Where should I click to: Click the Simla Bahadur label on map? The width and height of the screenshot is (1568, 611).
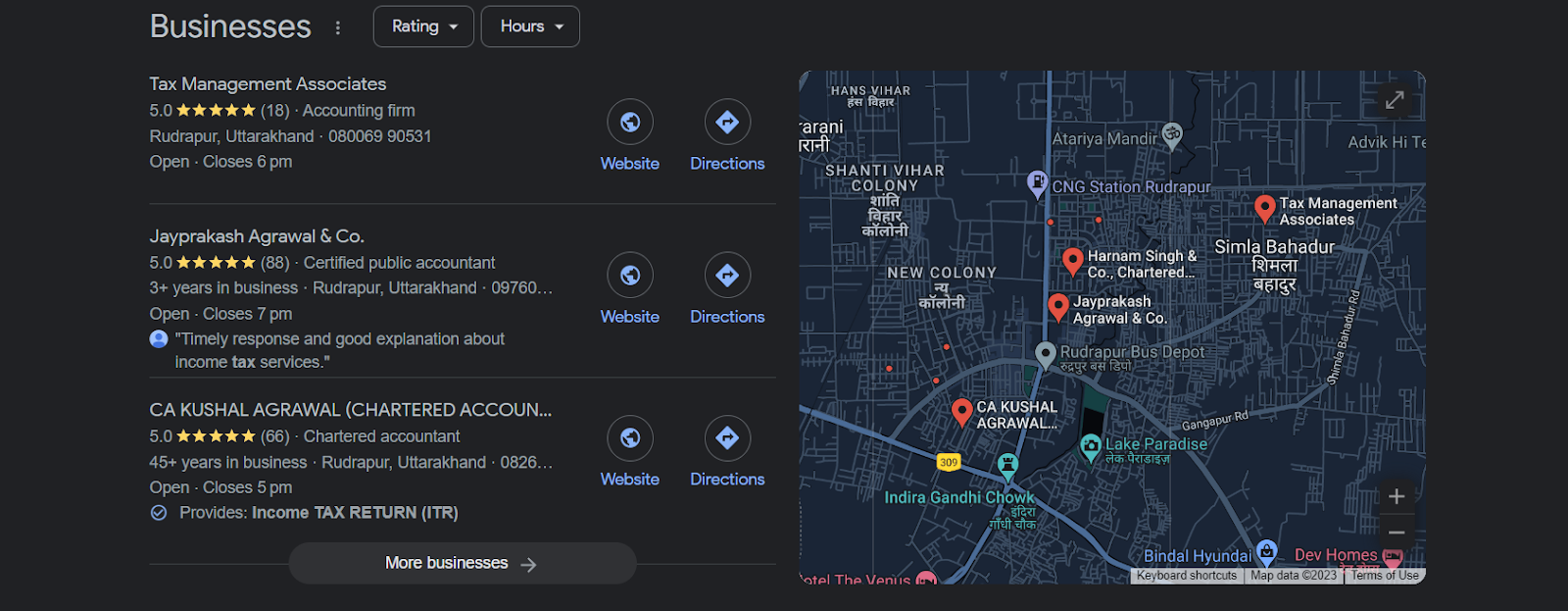pos(1274,265)
